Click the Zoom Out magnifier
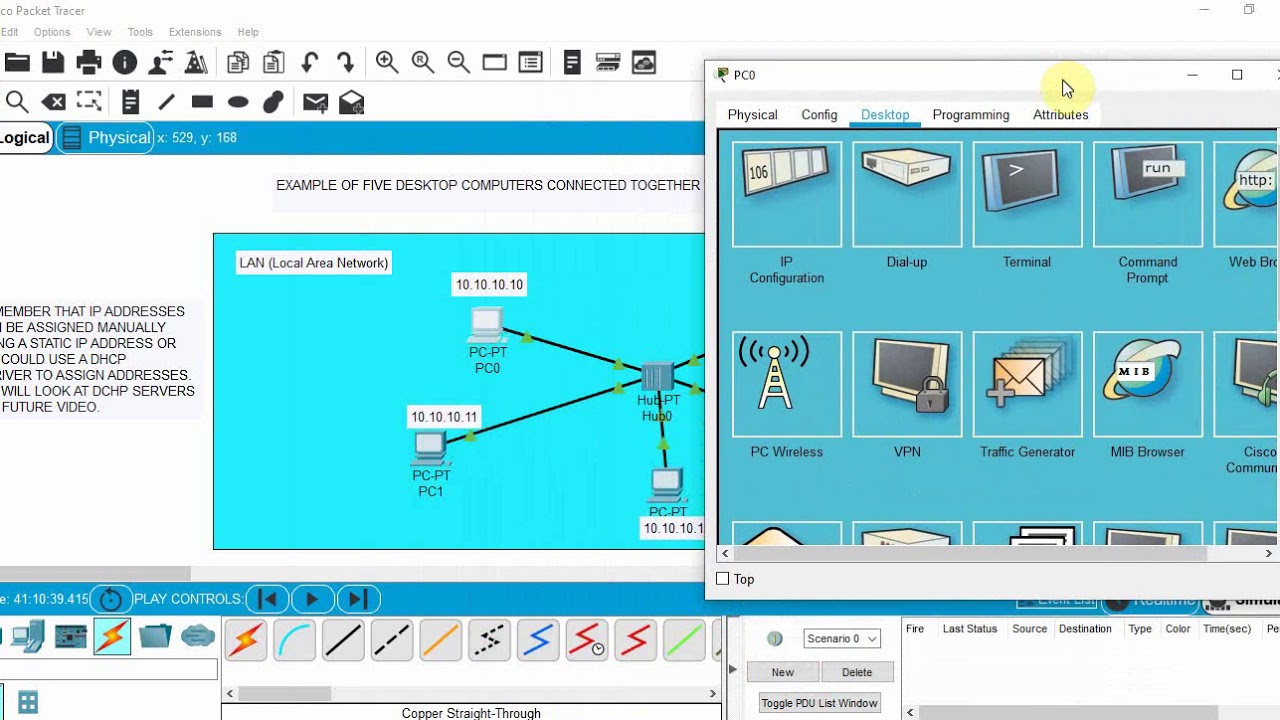Image resolution: width=1280 pixels, height=720 pixels. point(459,63)
